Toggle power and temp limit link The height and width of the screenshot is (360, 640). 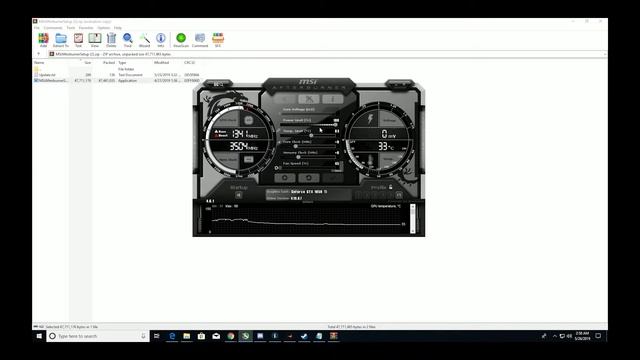(279, 131)
